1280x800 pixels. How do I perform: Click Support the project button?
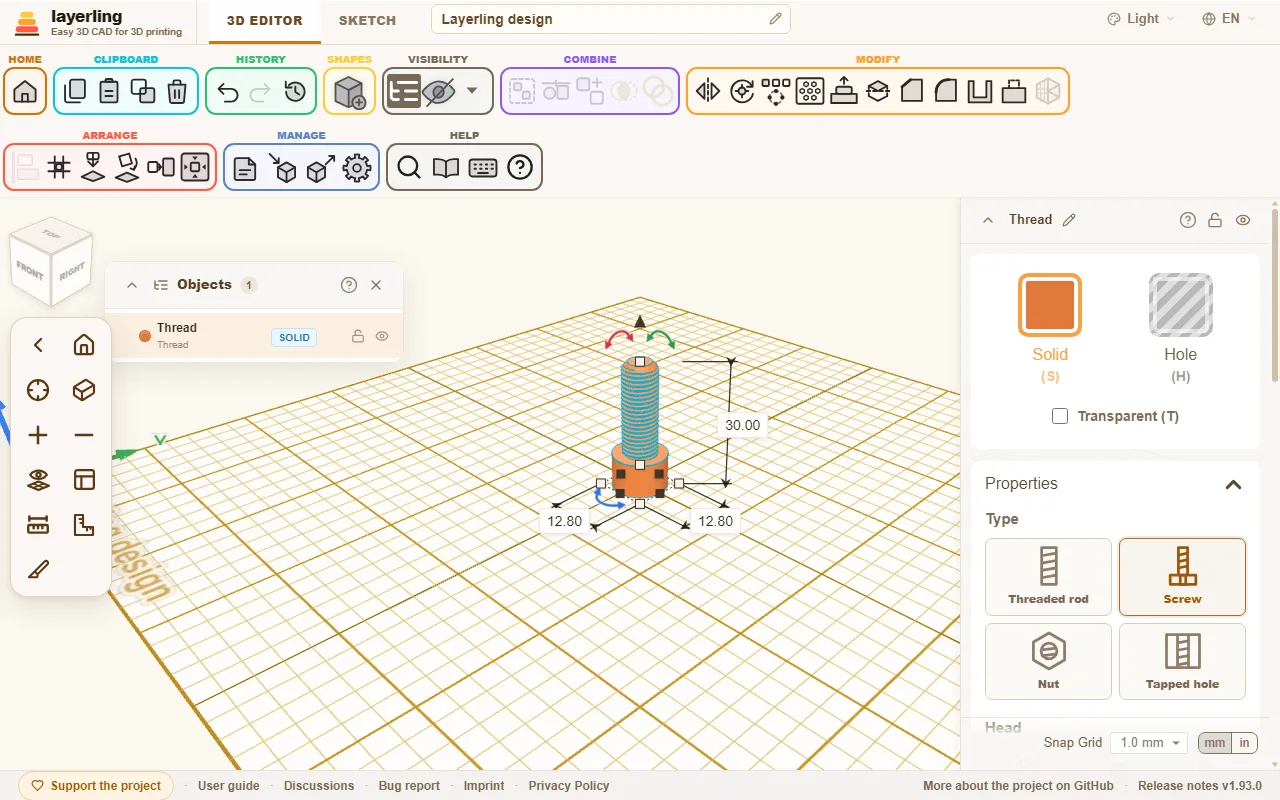coord(96,785)
